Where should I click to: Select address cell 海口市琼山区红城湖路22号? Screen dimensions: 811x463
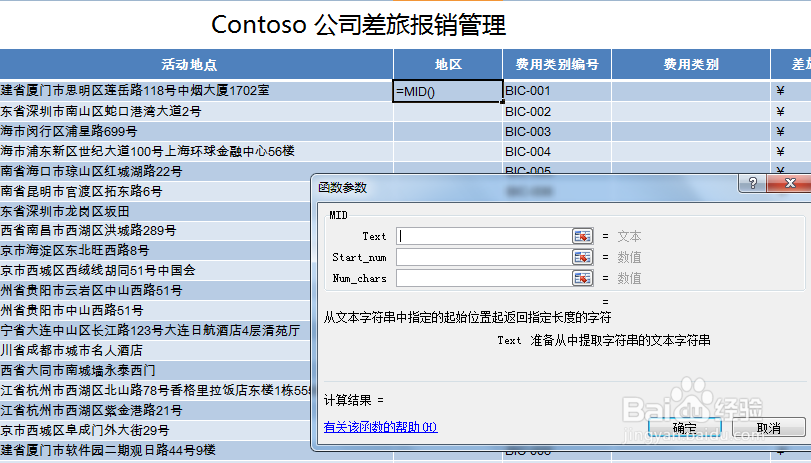155,171
